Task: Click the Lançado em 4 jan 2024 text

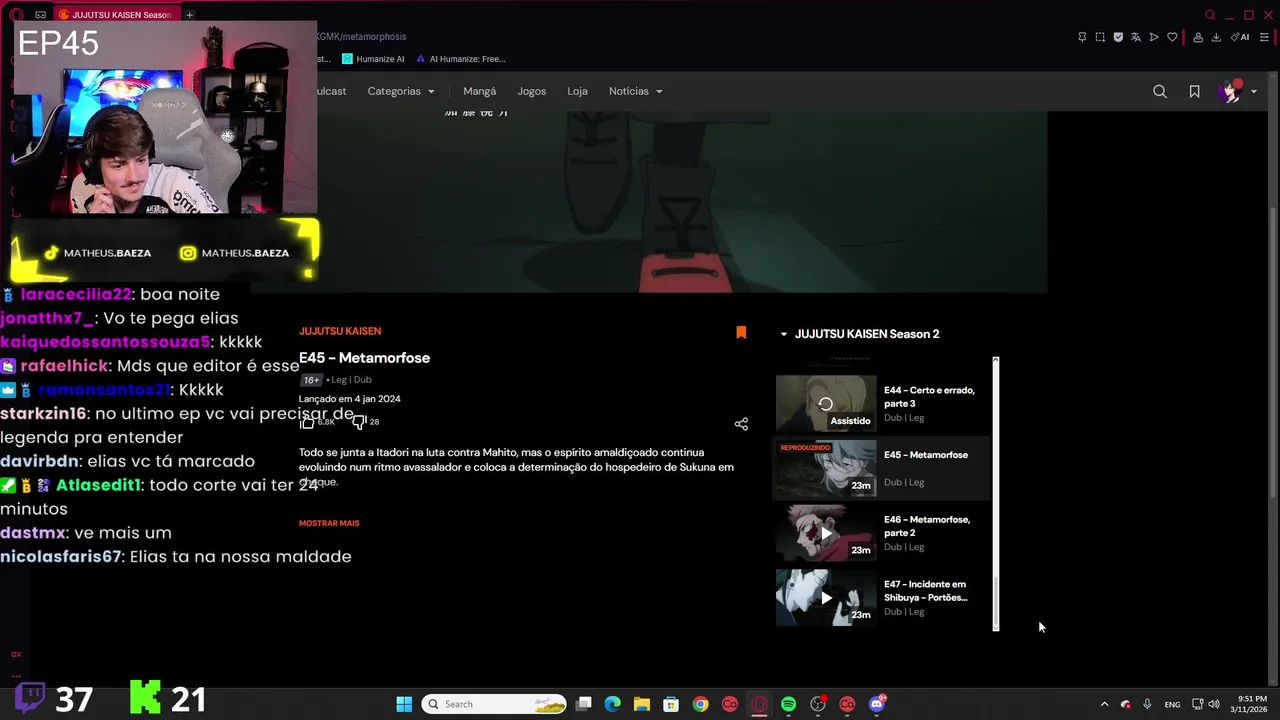Action: pyautogui.click(x=350, y=399)
